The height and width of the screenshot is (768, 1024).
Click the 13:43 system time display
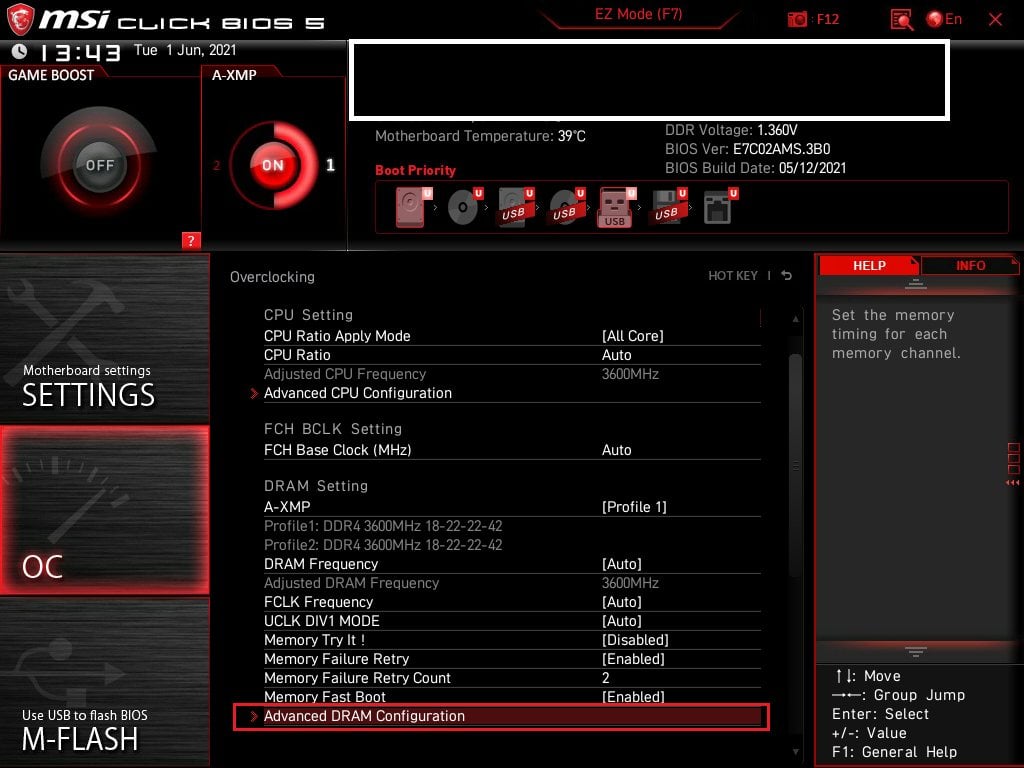[80, 52]
